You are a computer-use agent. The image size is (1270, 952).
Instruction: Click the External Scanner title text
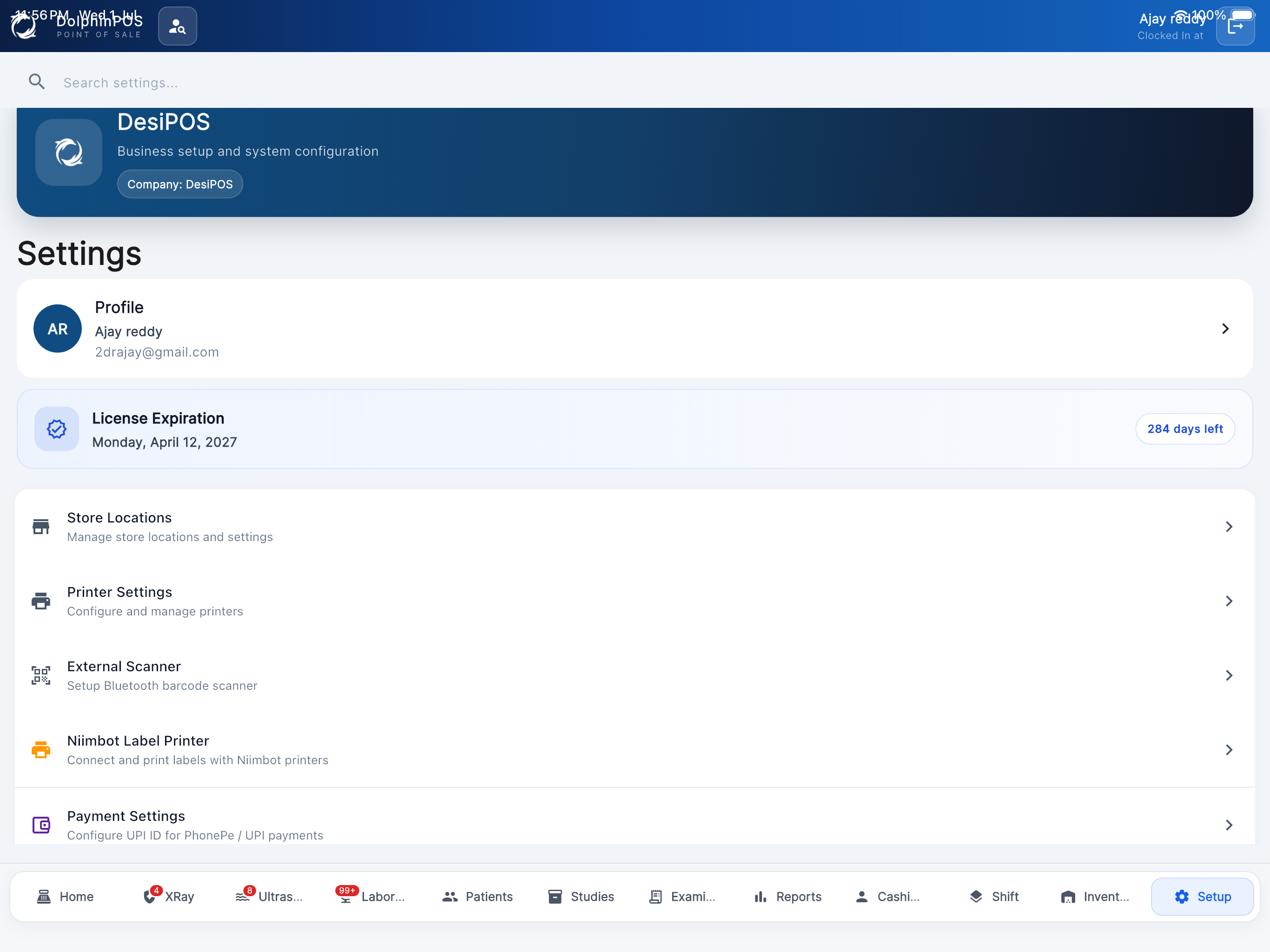click(x=124, y=666)
